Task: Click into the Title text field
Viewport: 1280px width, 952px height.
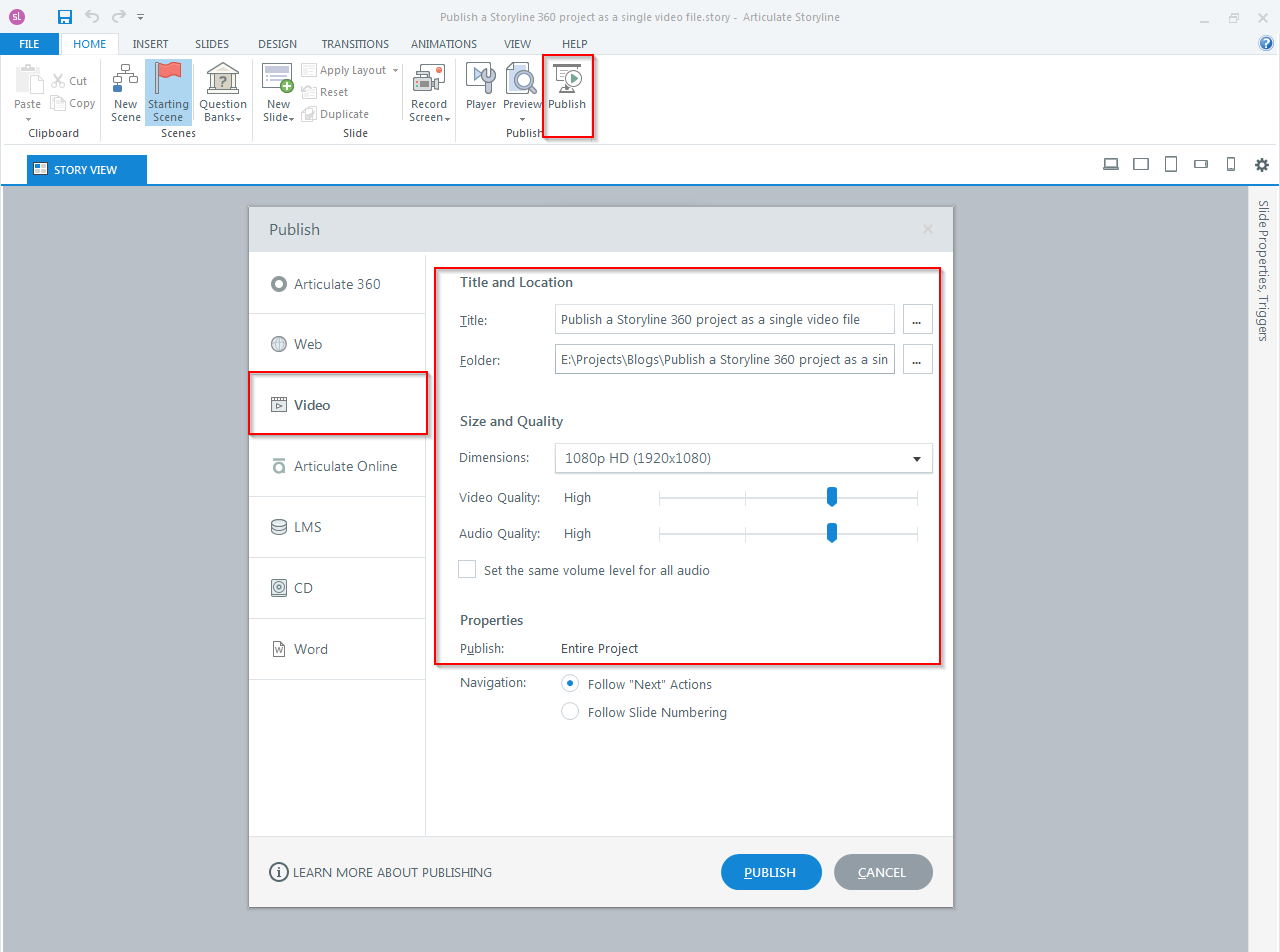Action: tap(725, 320)
